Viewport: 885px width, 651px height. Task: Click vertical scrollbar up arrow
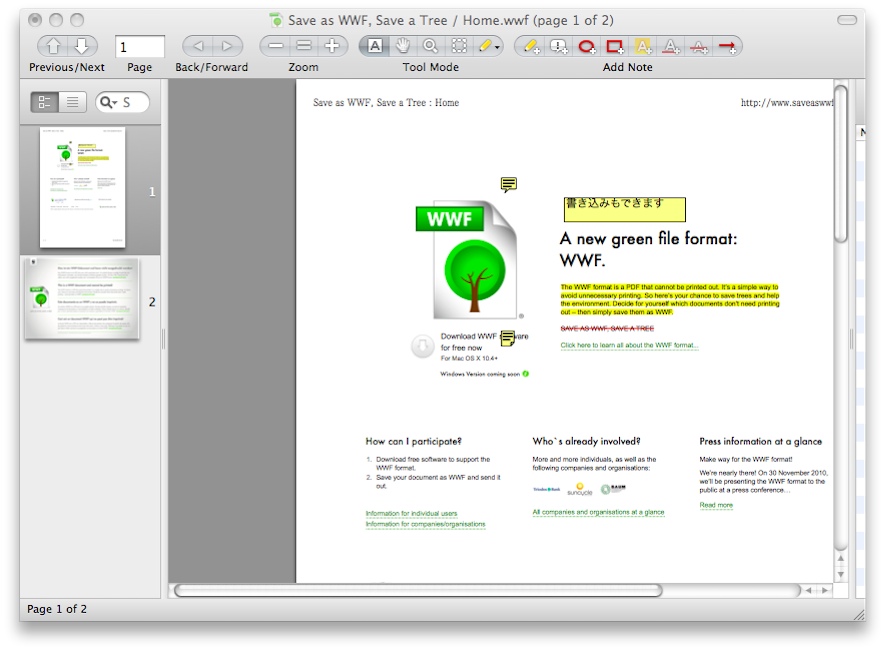(840, 558)
